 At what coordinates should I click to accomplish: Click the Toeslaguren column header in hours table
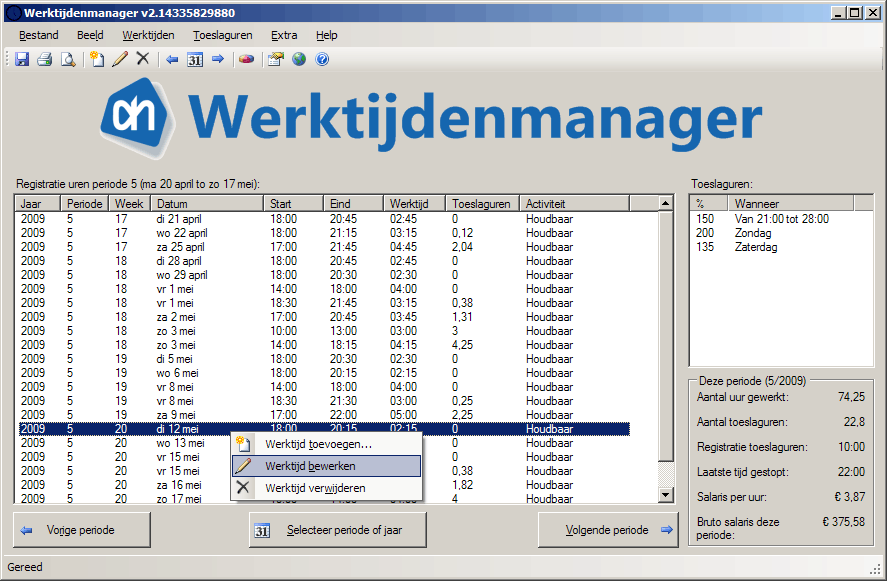point(483,204)
